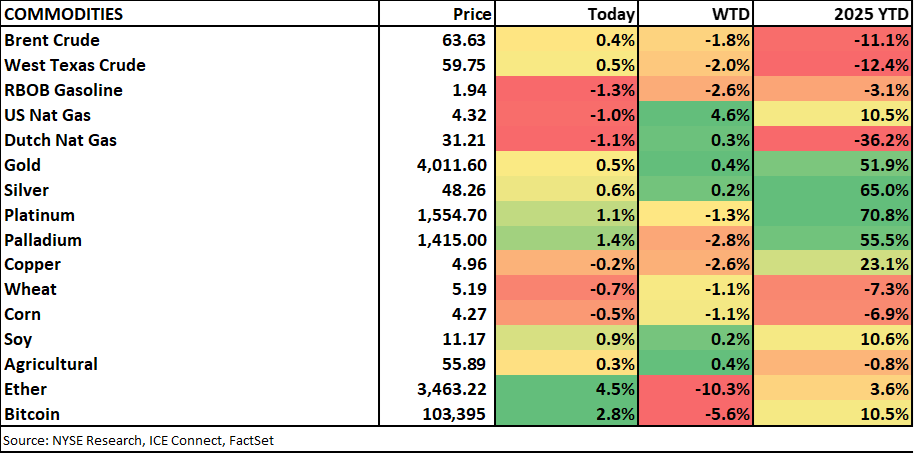Viewport: 914px width, 454px height.
Task: Click the COMMODITIES header cell
Action: [x=64, y=14]
